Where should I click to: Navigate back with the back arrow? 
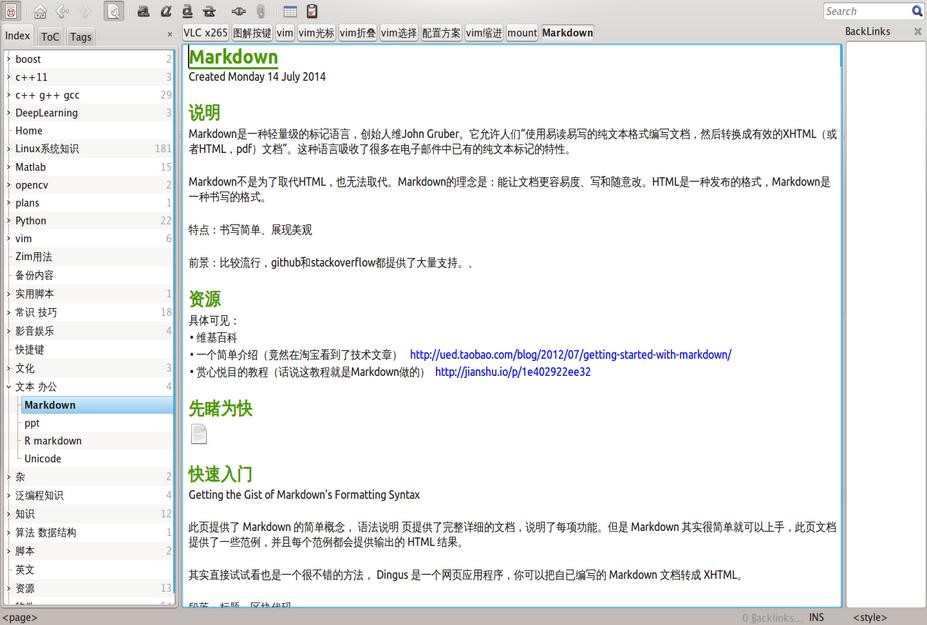[63, 12]
